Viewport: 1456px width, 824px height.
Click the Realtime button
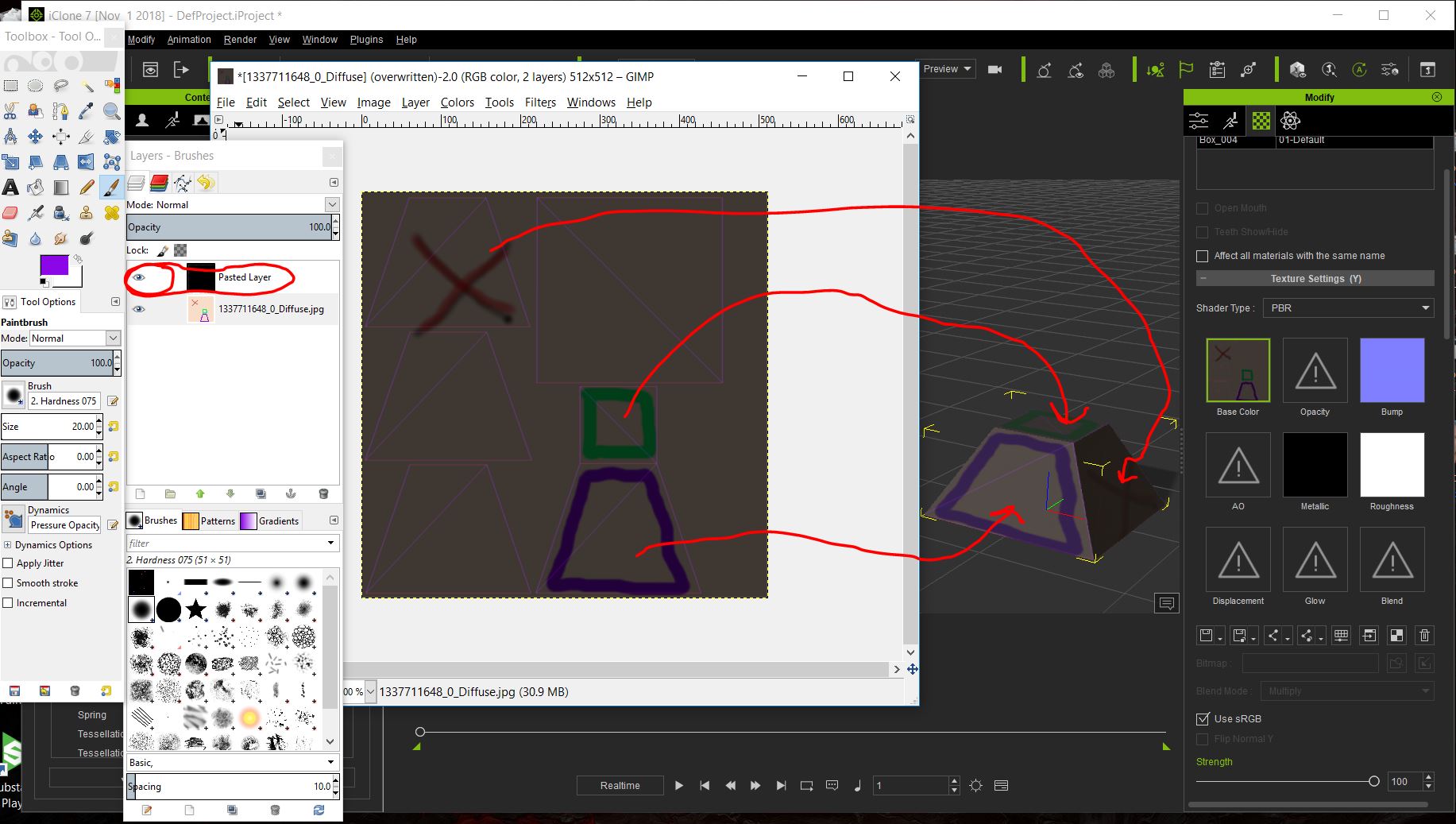coord(620,786)
